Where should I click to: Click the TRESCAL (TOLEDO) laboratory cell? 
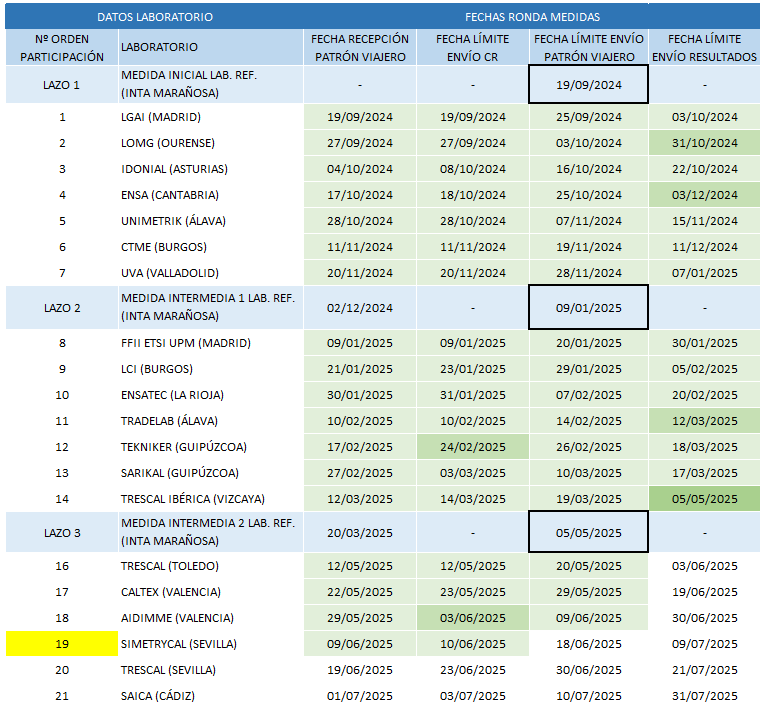pos(211,566)
